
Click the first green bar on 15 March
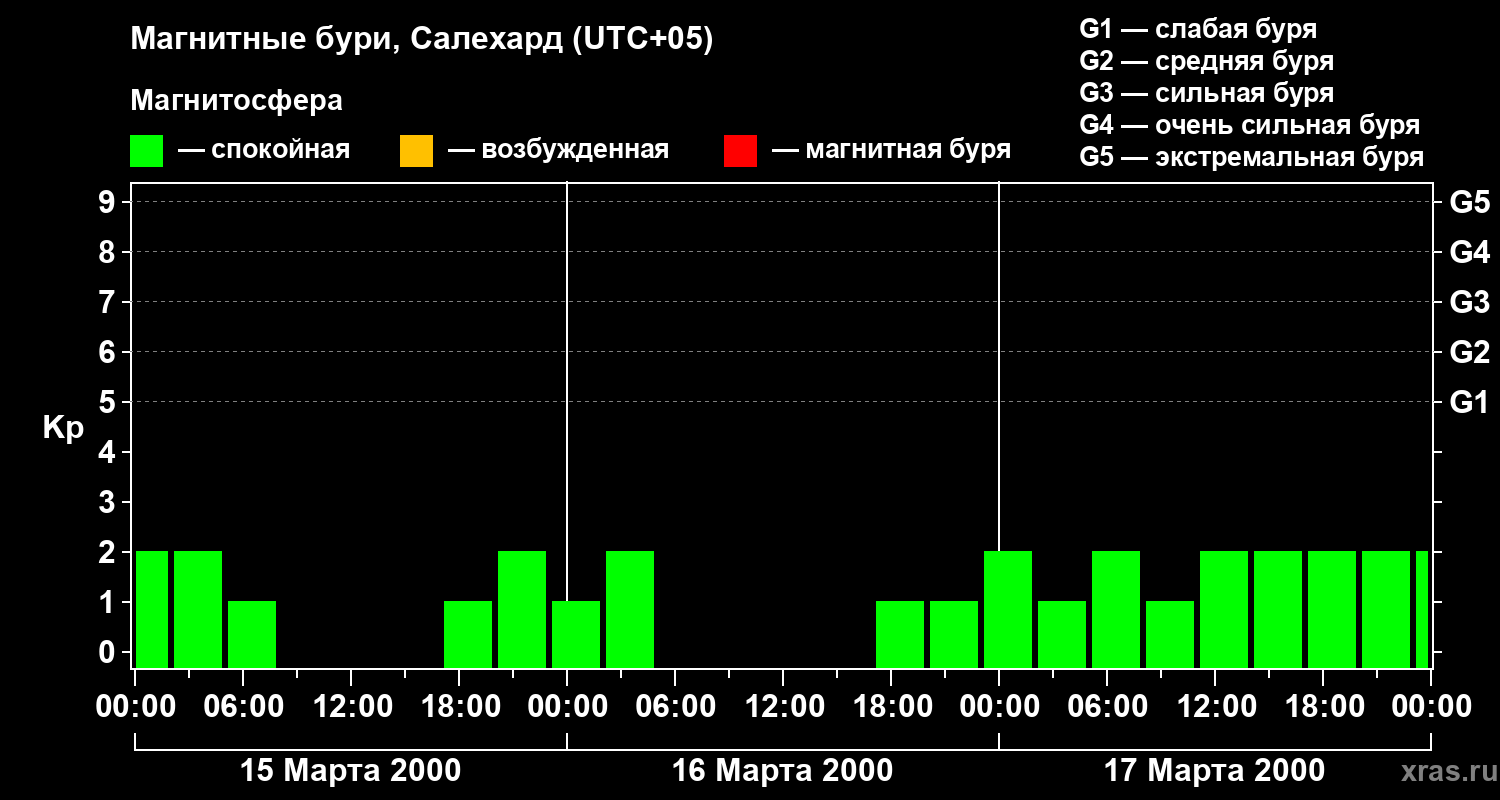[x=152, y=609]
